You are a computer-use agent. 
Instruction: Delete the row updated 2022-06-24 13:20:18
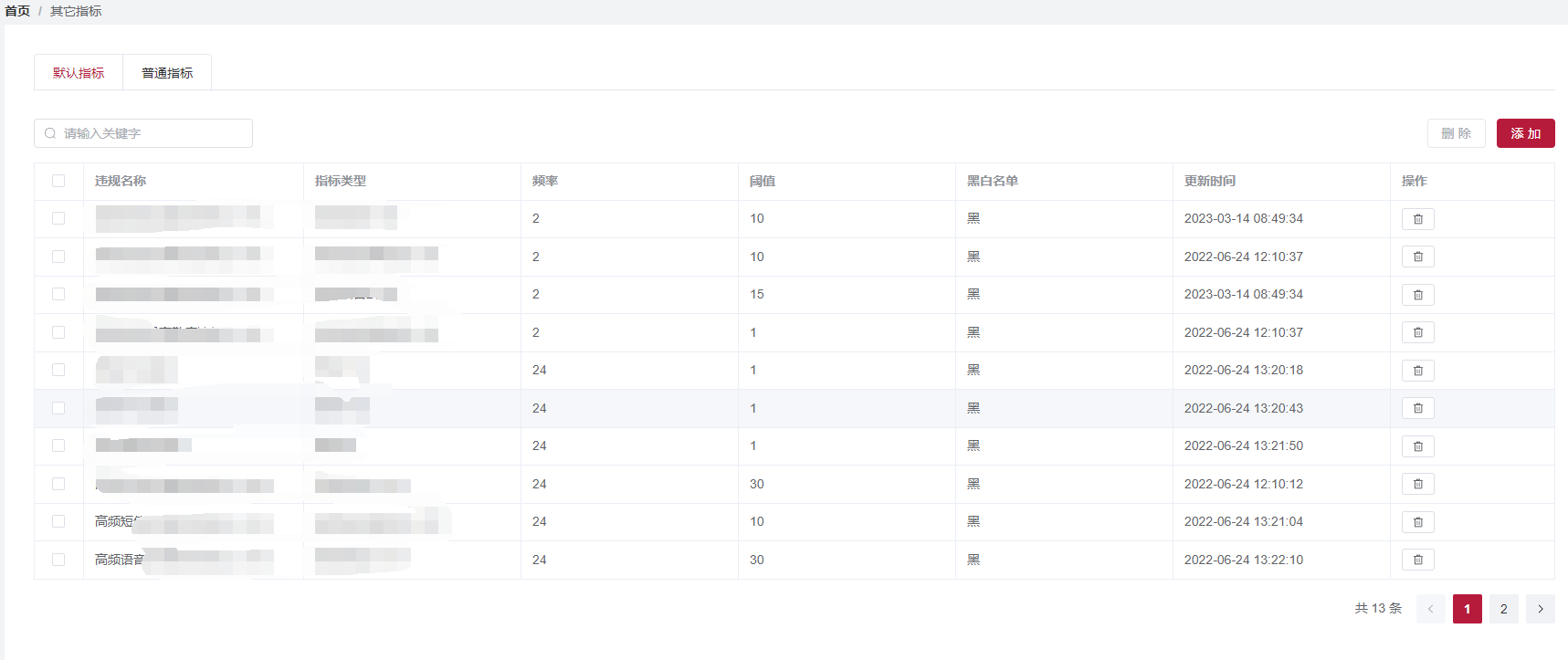(1417, 371)
